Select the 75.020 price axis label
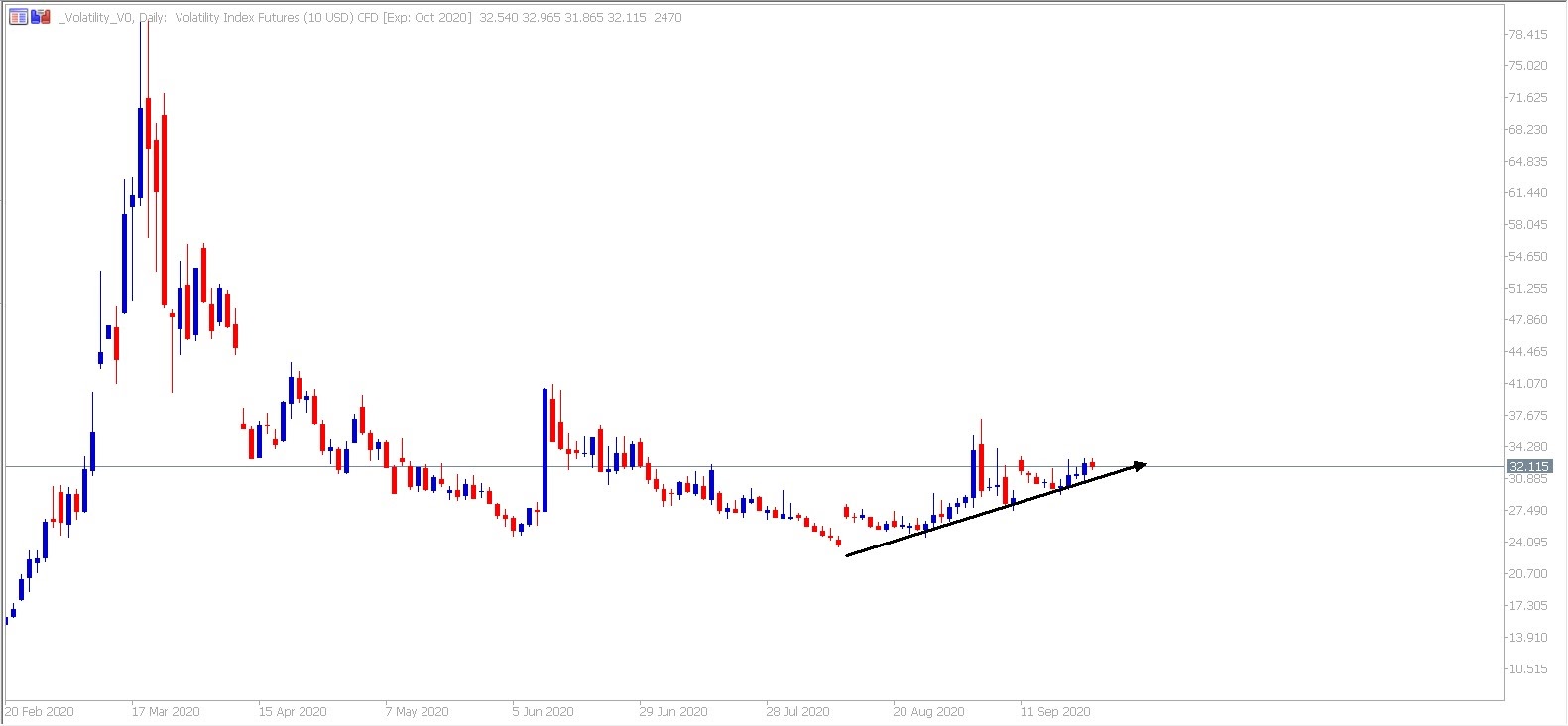This screenshot has width=1568, height=726. (1527, 66)
